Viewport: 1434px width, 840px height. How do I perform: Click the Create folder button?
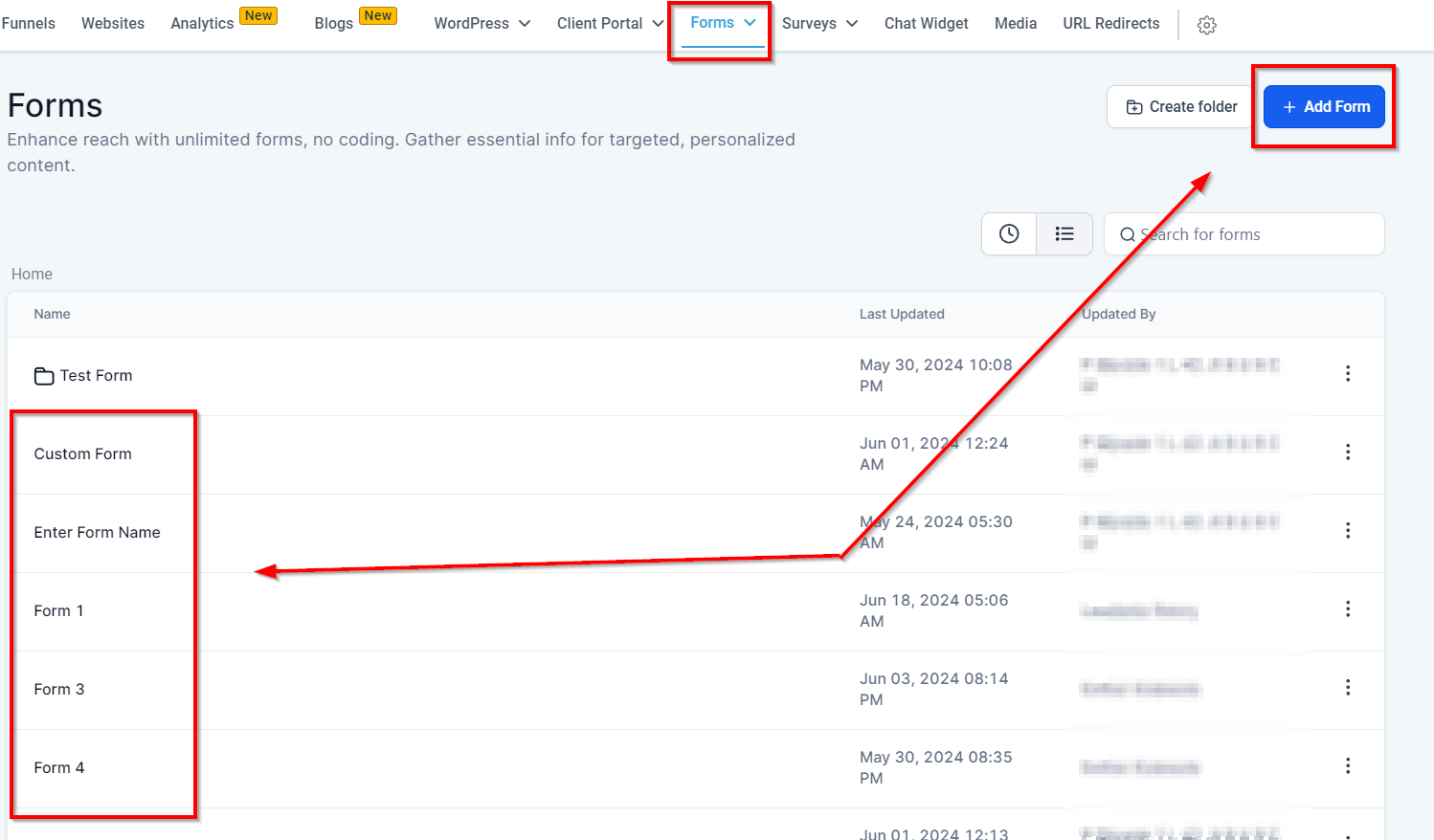point(1182,106)
